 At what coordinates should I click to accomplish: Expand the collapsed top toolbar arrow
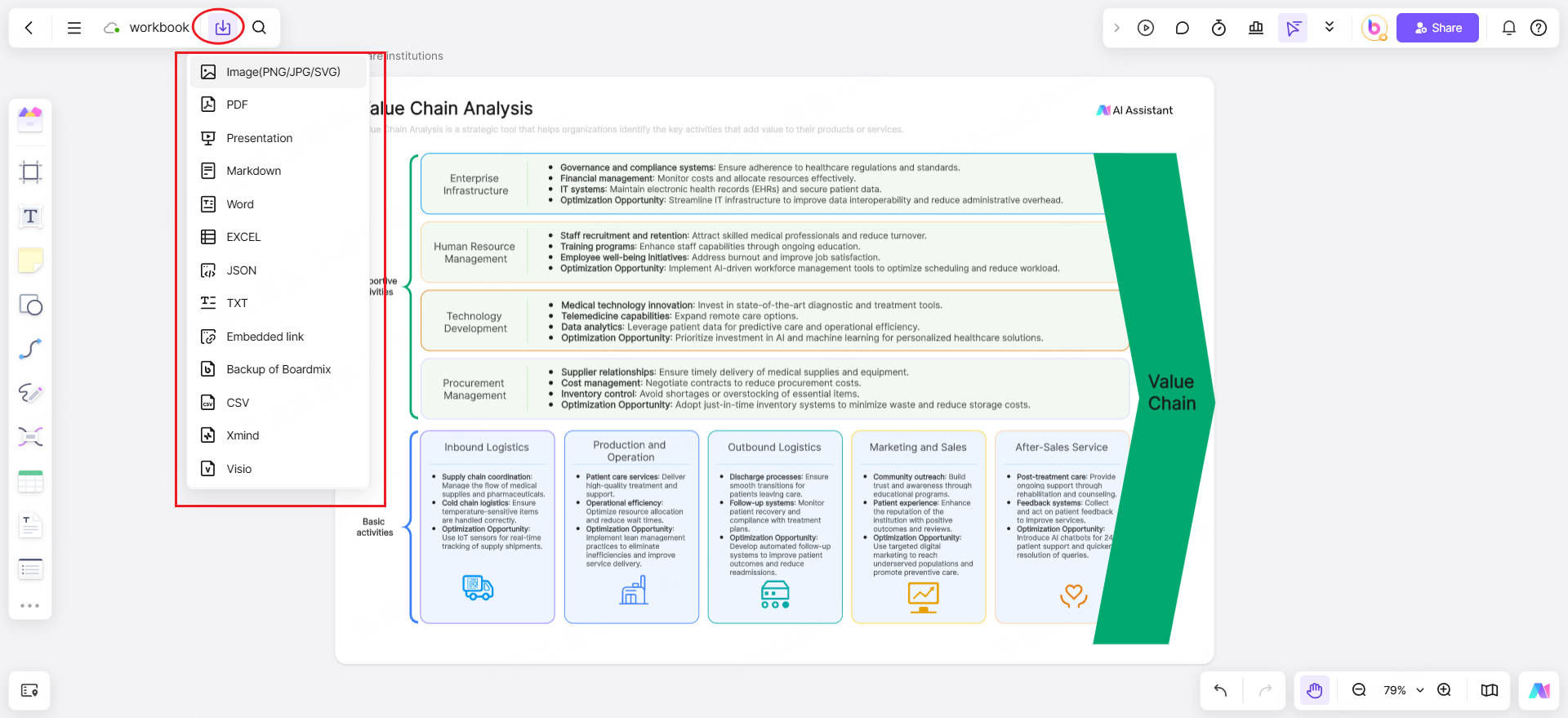[1116, 28]
